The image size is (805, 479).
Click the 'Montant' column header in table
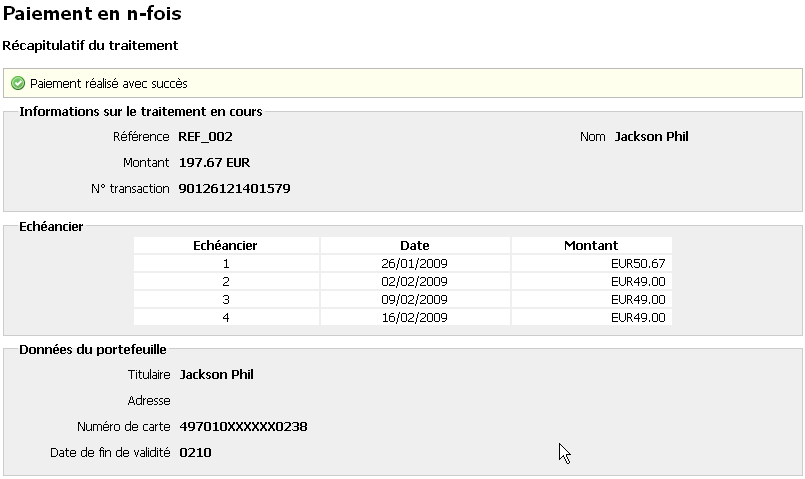coord(590,245)
